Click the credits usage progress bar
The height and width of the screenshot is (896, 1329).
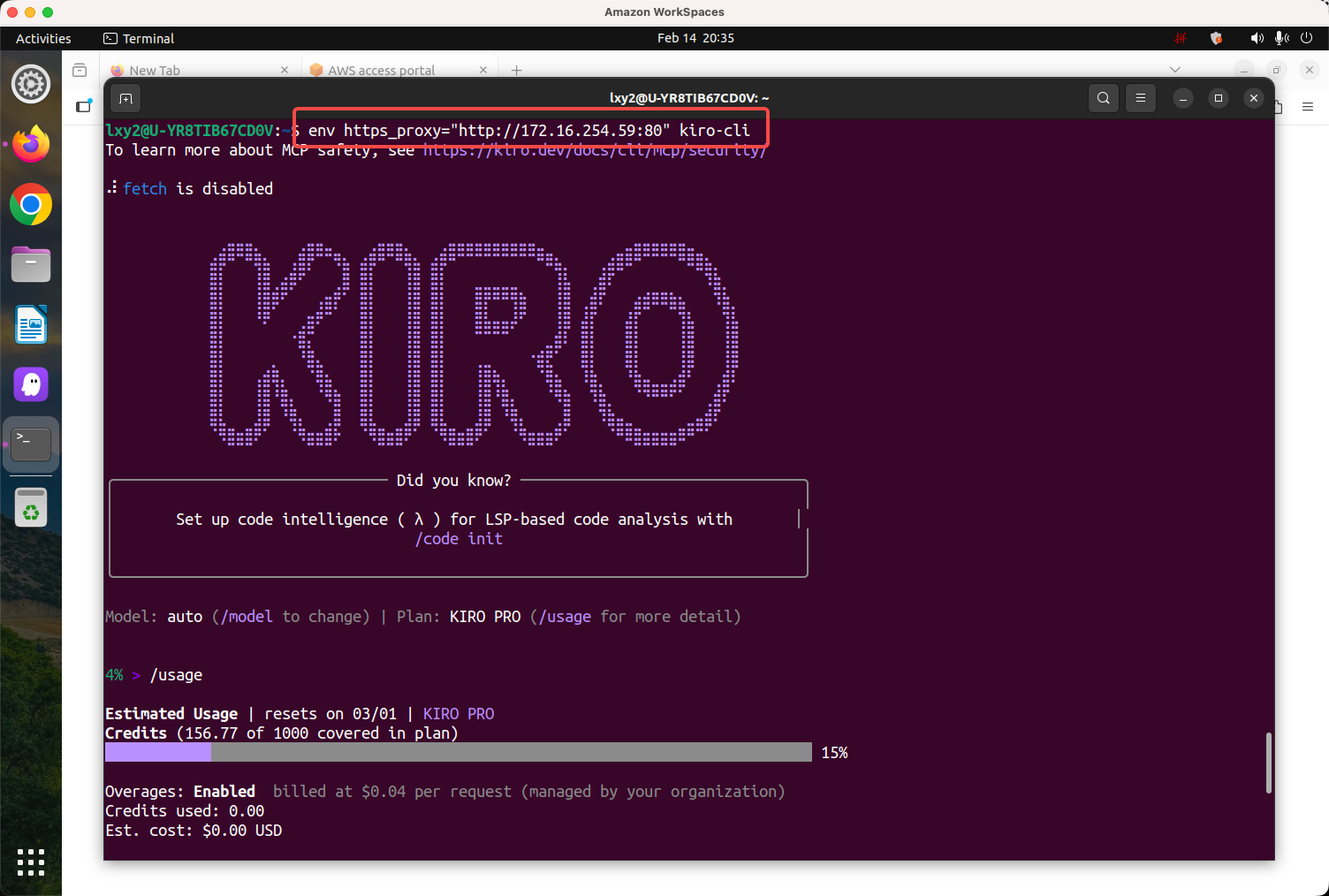tap(458, 752)
